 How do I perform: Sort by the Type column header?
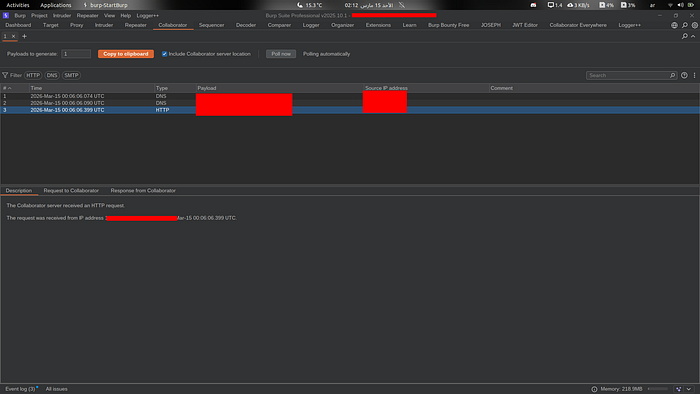point(175,88)
